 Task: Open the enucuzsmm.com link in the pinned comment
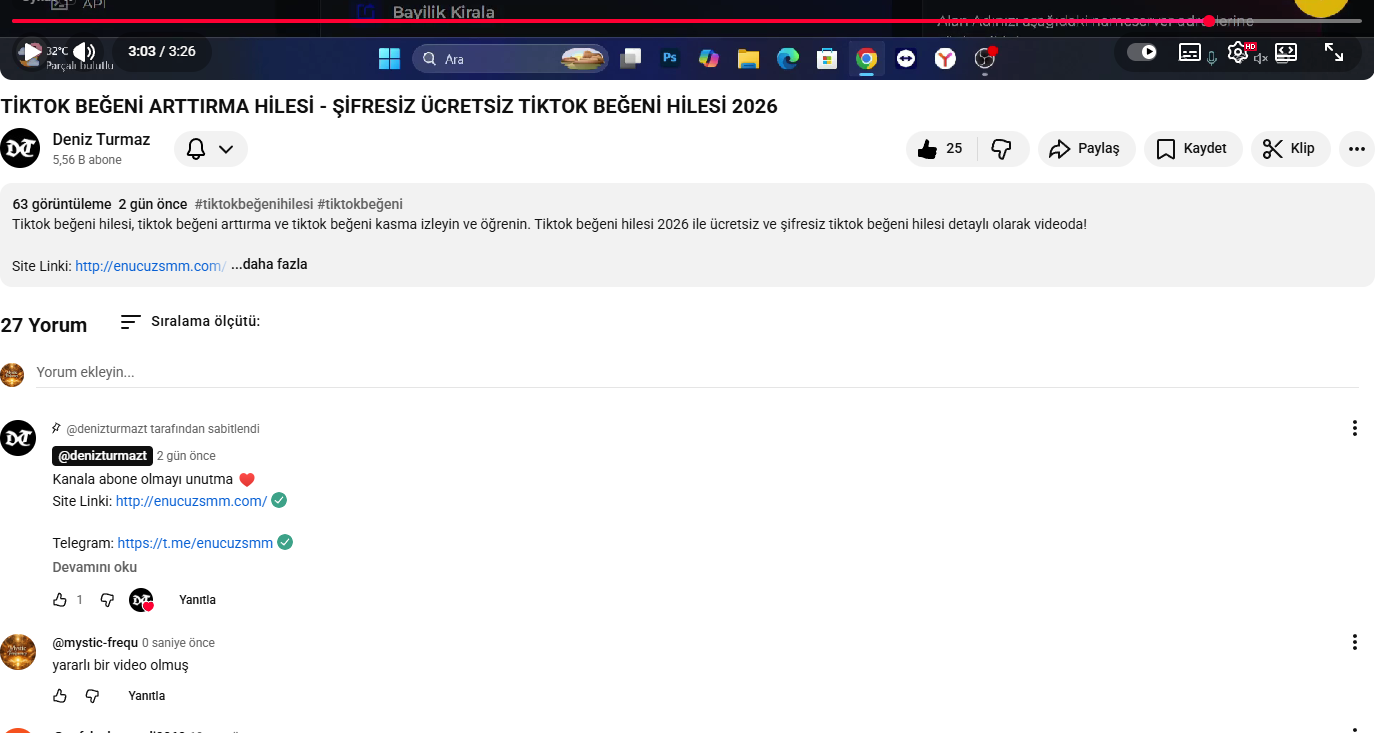191,501
